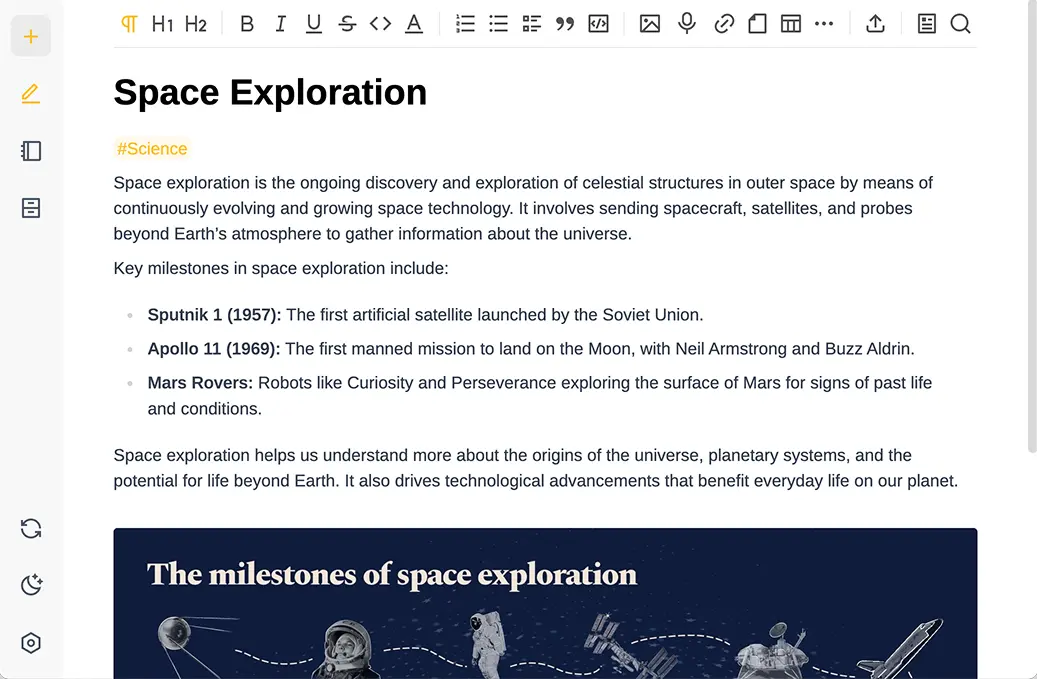Image resolution: width=1037 pixels, height=679 pixels.
Task: Apply Heading 1 formatting
Action: pos(162,24)
